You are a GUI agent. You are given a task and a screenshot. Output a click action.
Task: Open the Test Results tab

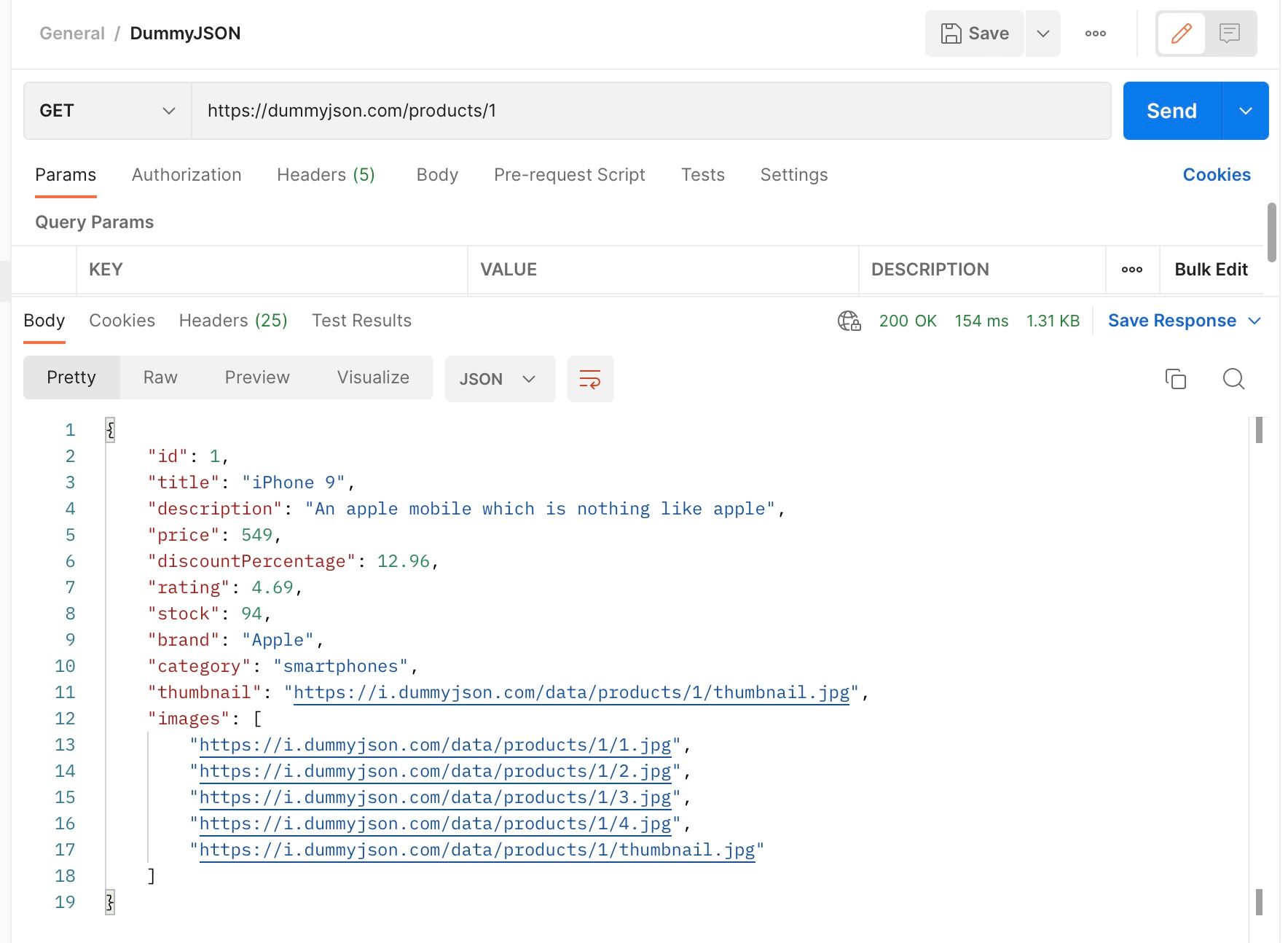point(361,321)
